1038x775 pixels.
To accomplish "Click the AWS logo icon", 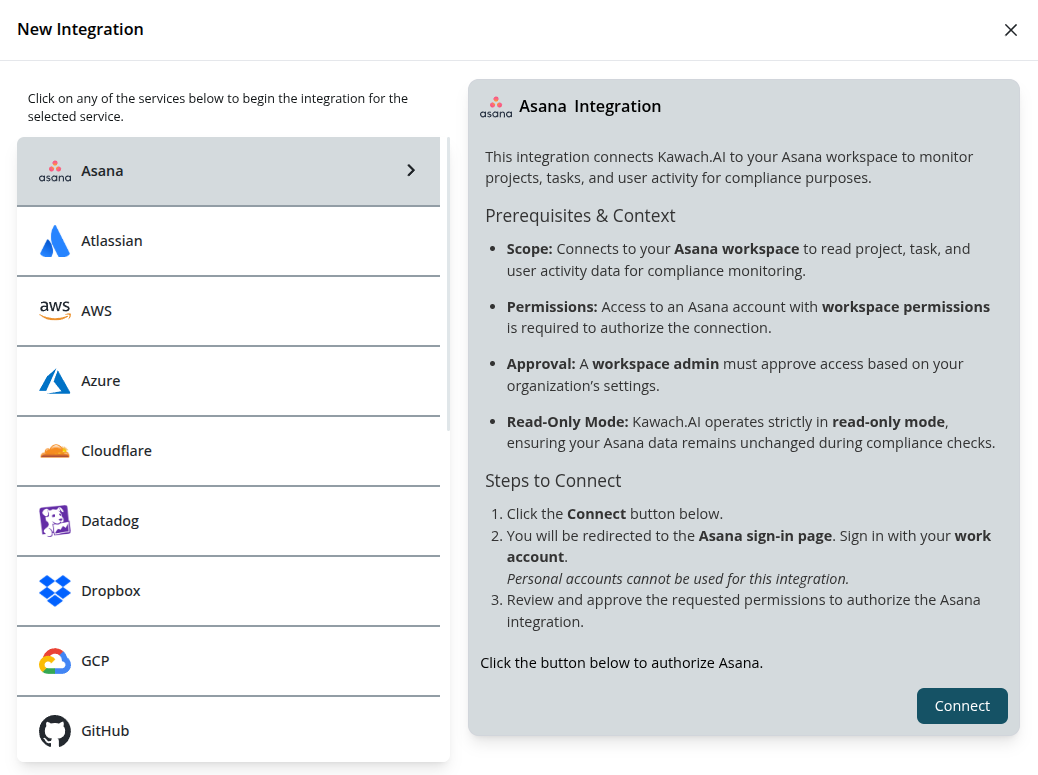I will (55, 311).
